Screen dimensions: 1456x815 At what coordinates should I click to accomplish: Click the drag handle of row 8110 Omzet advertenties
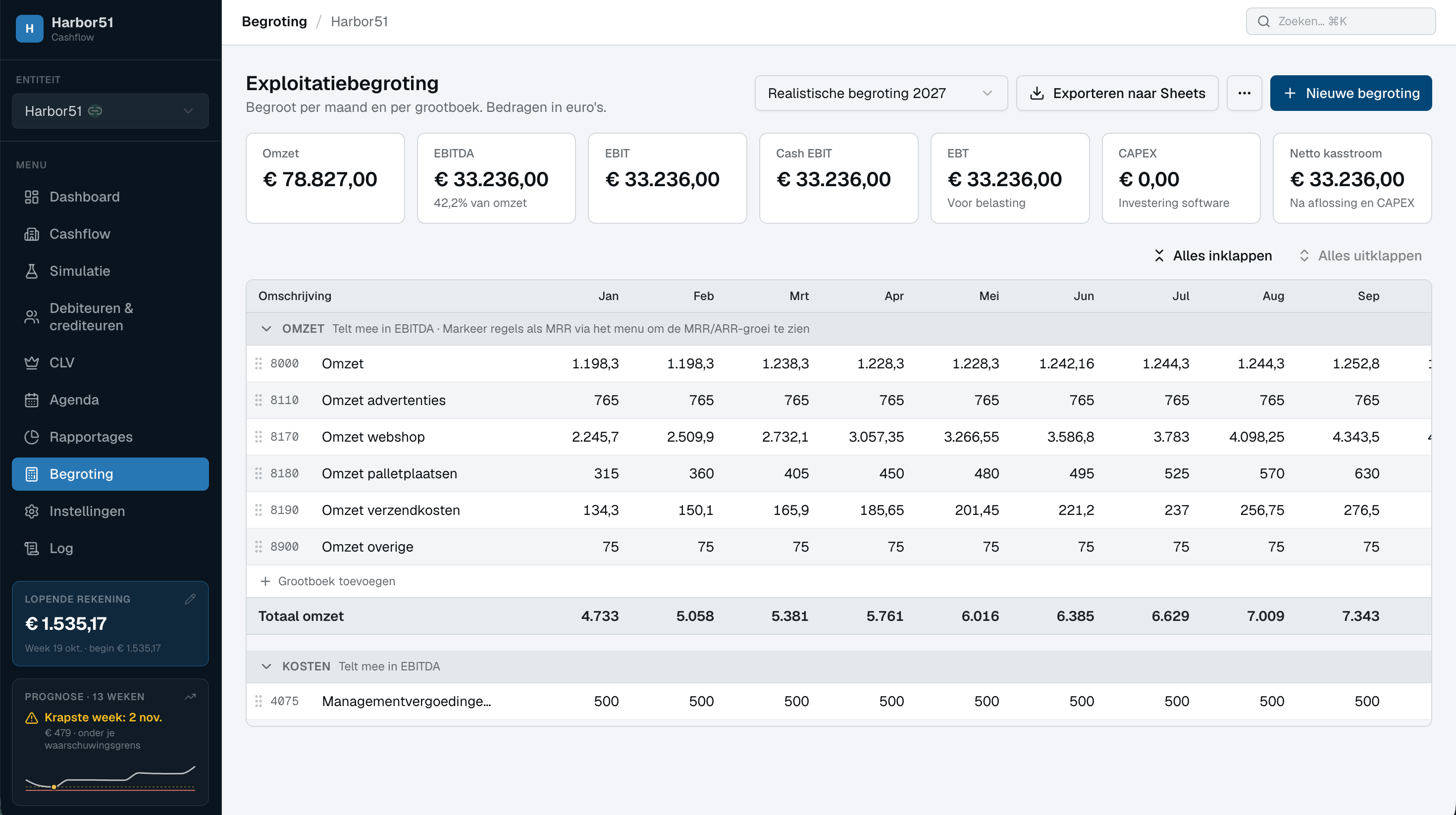pyautogui.click(x=259, y=400)
